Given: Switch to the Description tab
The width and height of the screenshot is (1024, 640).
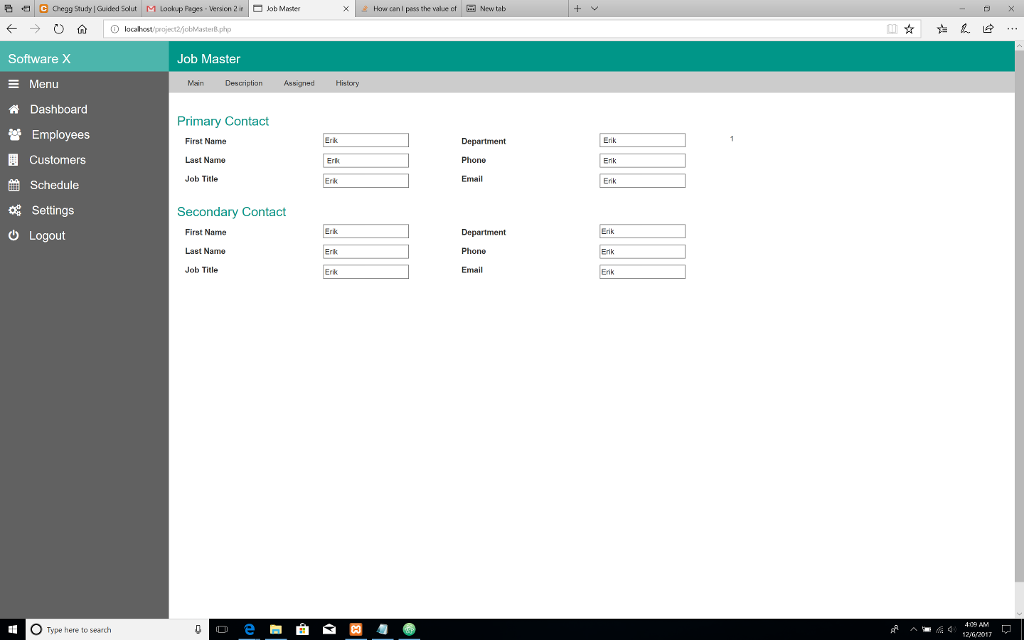Looking at the screenshot, I should [x=243, y=83].
